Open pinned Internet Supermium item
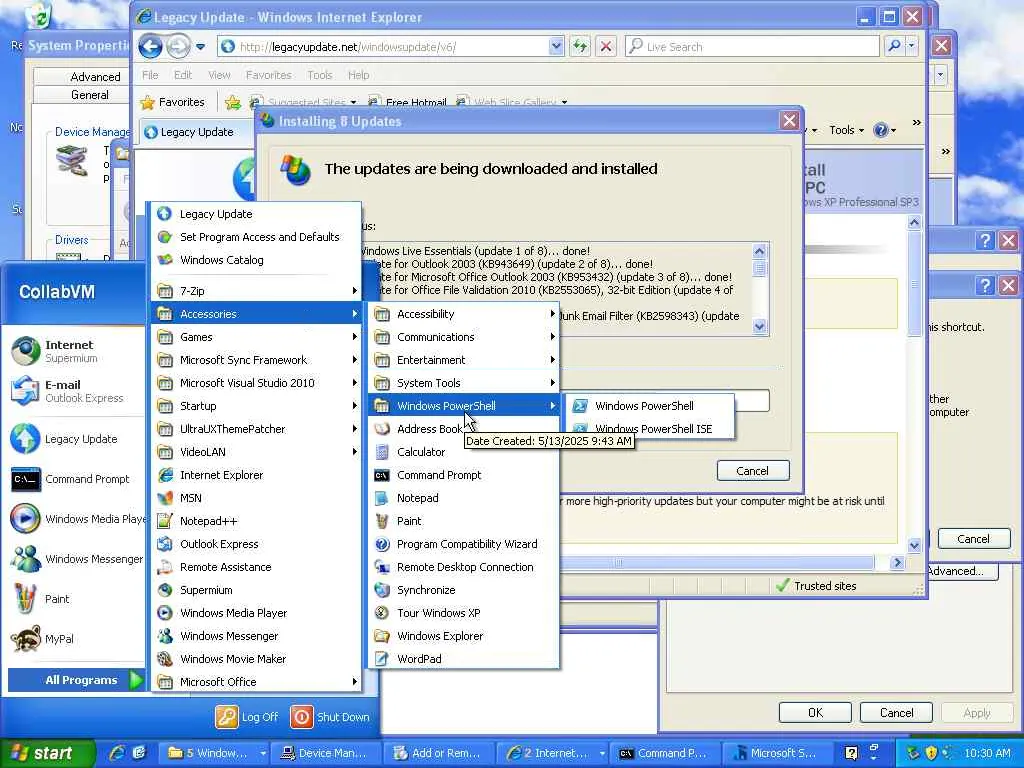The image size is (1024, 768). (74, 351)
